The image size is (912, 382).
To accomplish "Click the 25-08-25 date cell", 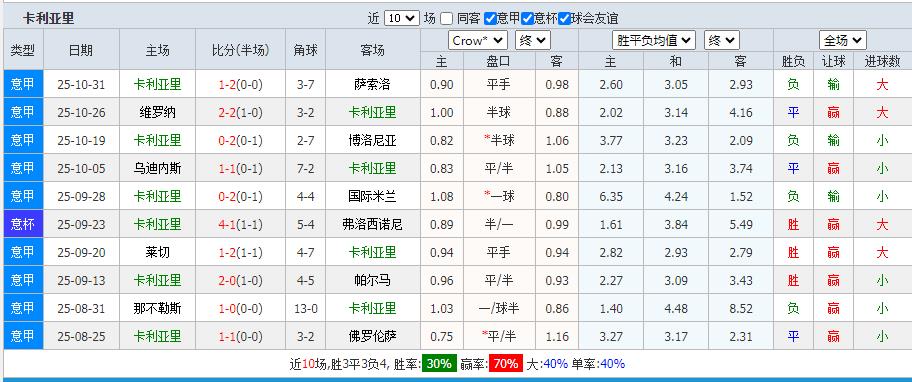I will pos(81,335).
